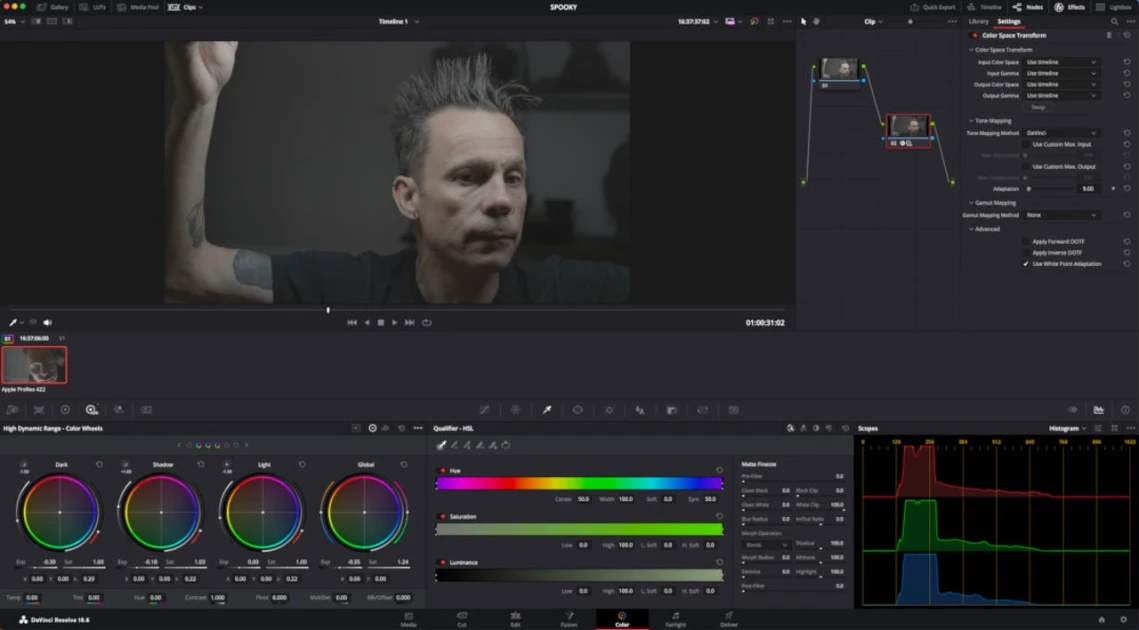Viewport: 1139px width, 630px height.
Task: Open the Color Warper palette icon
Action: coord(516,410)
